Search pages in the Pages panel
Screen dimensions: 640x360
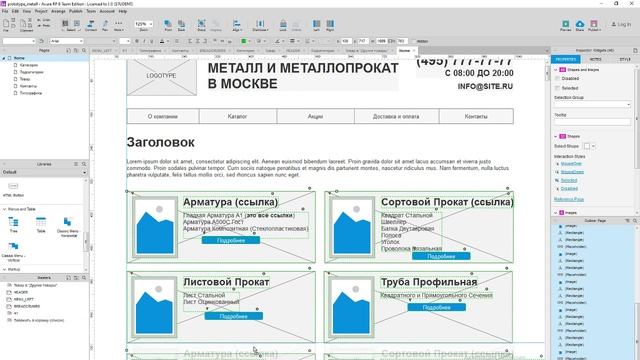click(84, 51)
